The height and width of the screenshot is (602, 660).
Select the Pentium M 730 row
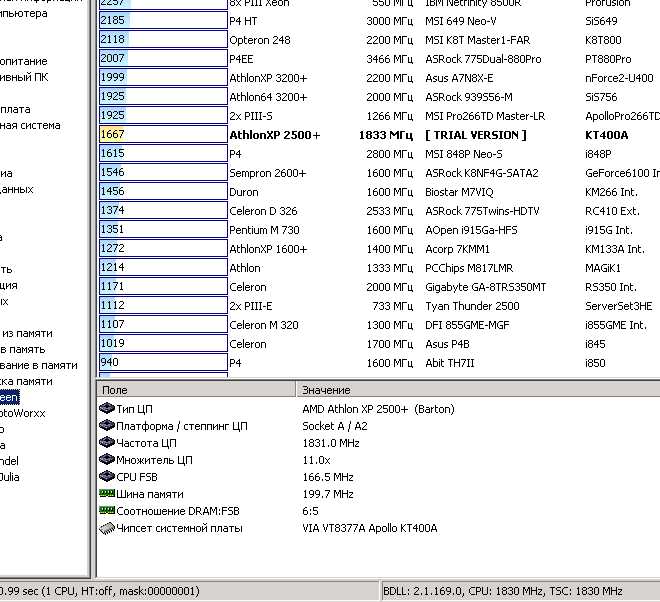click(380, 230)
